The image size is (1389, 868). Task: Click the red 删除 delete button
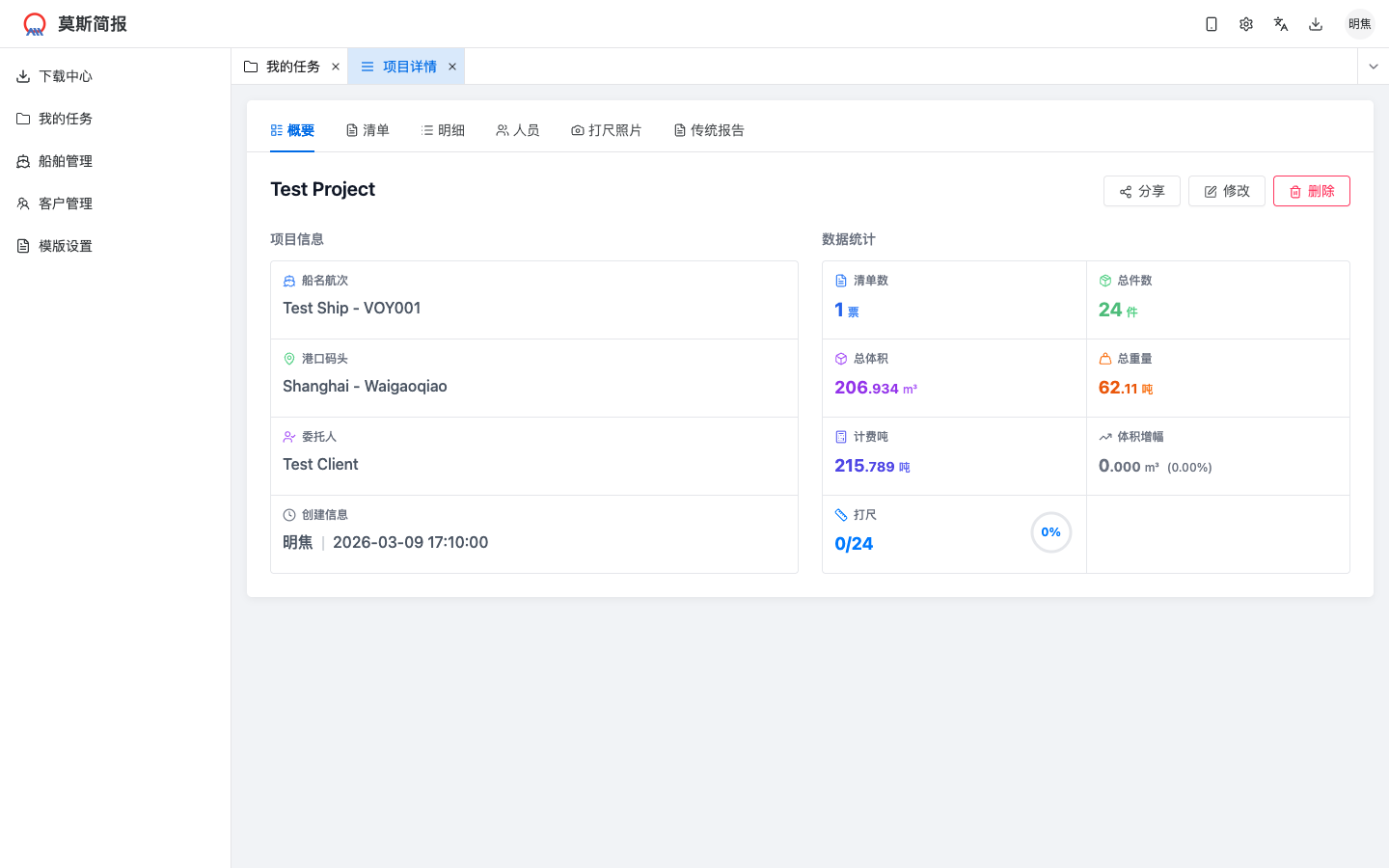(1312, 191)
